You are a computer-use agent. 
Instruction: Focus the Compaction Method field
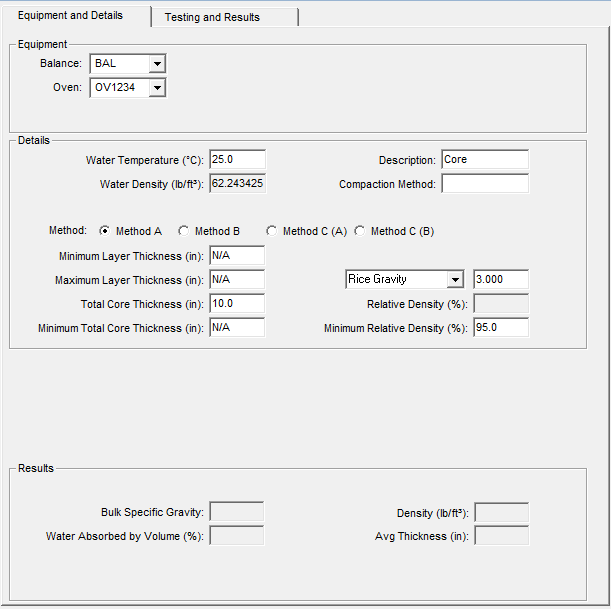coord(484,184)
